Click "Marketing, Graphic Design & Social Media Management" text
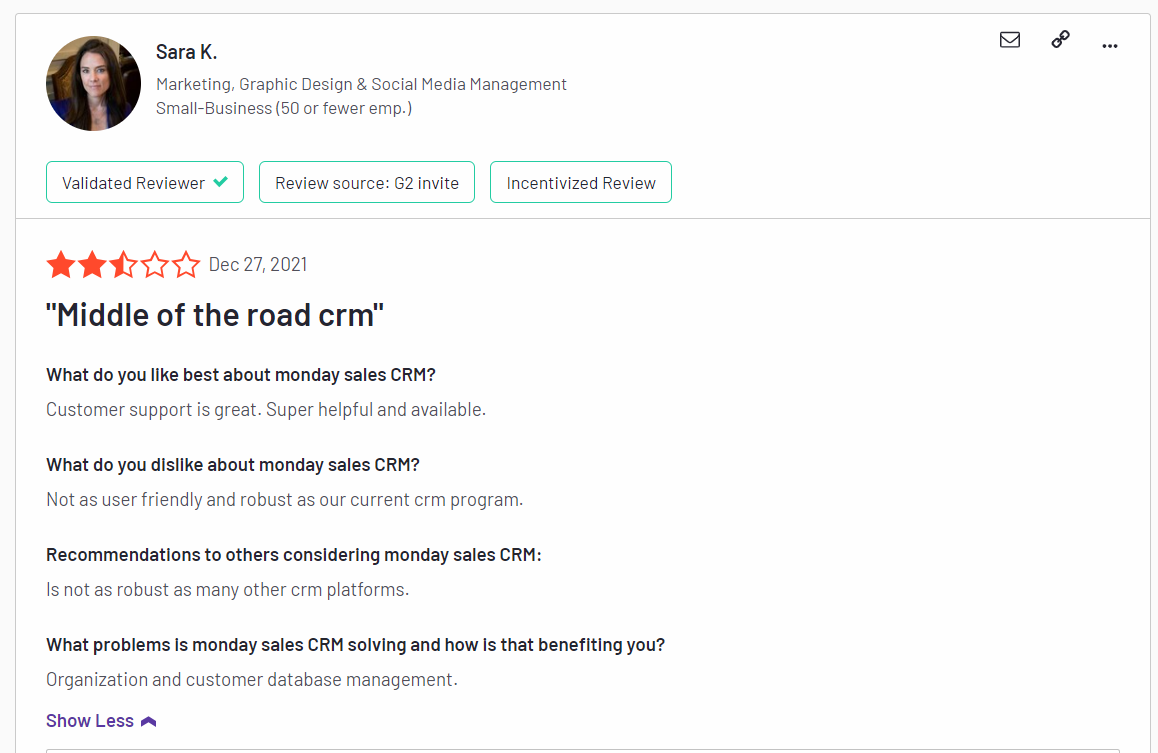The image size is (1158, 753). point(361,84)
